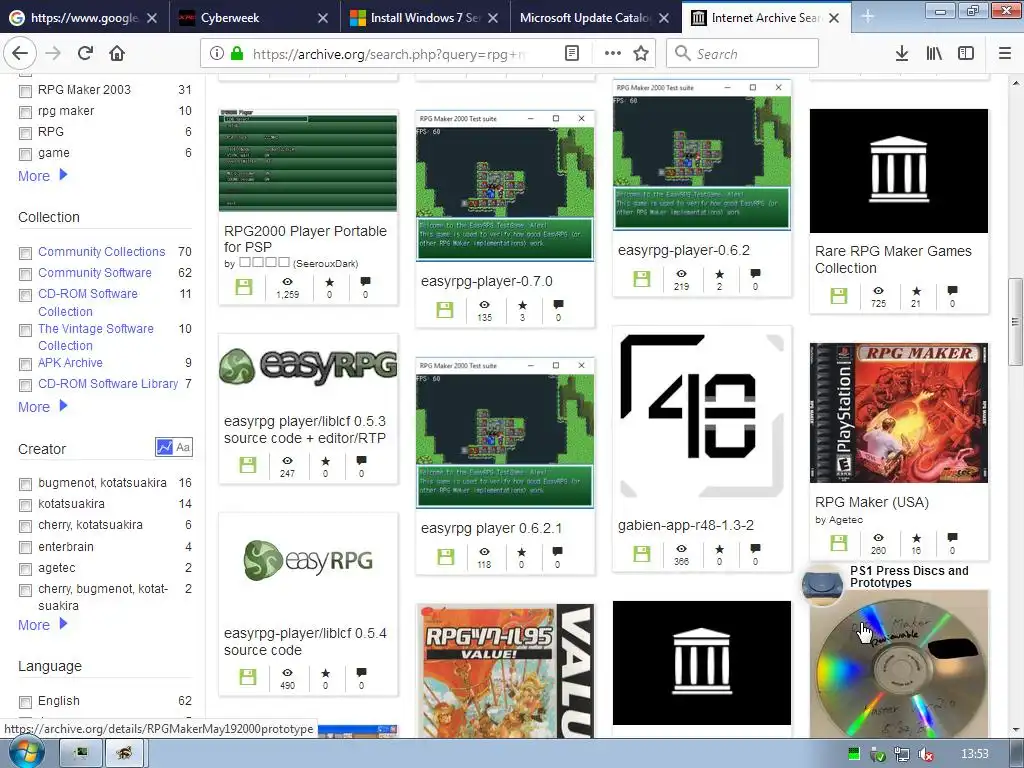Click software disk icon under gabien-app-r48-1.3-2
Screen dimensions: 1024x768
tap(642, 554)
